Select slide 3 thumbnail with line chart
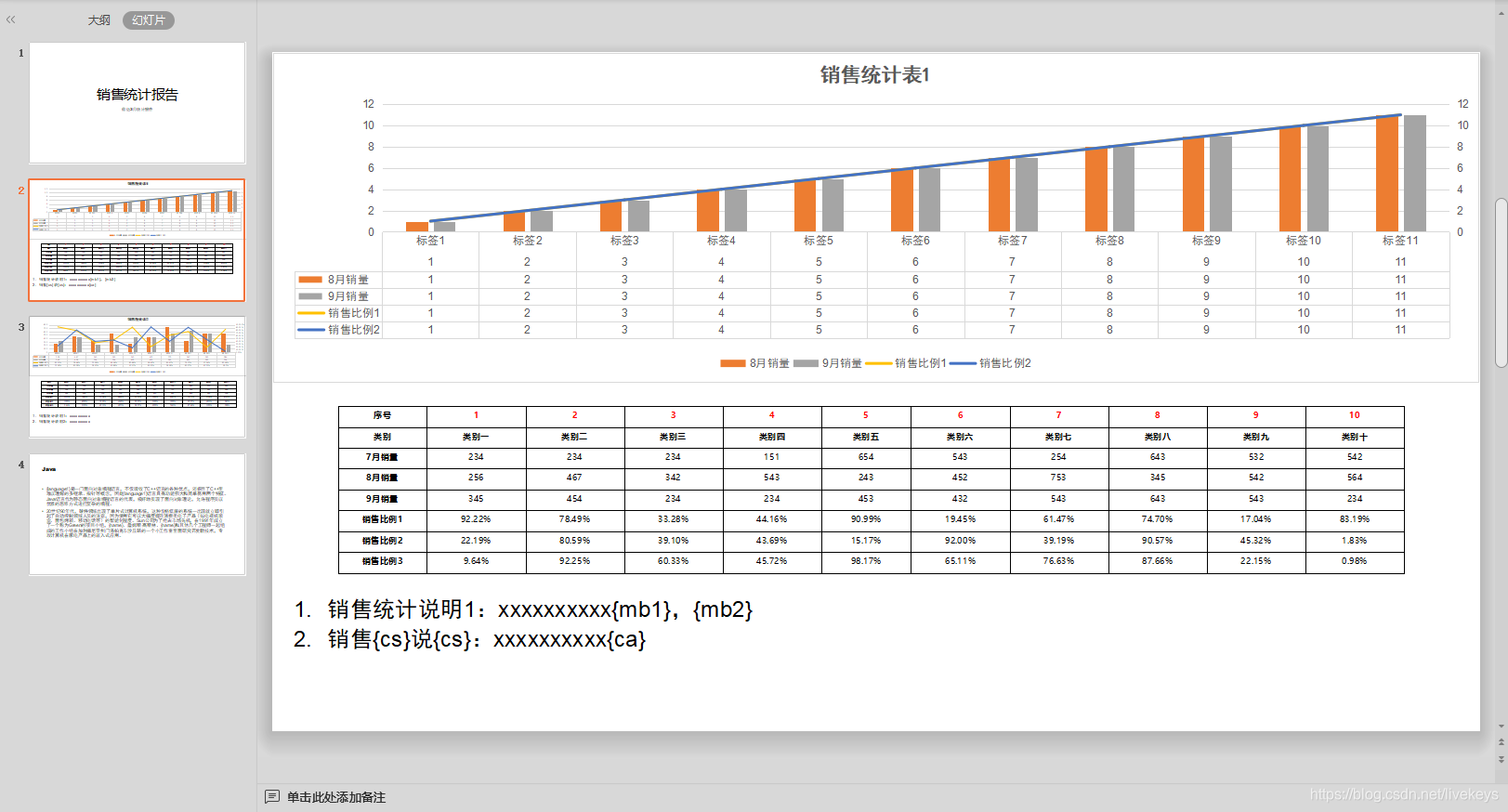 pyautogui.click(x=138, y=376)
